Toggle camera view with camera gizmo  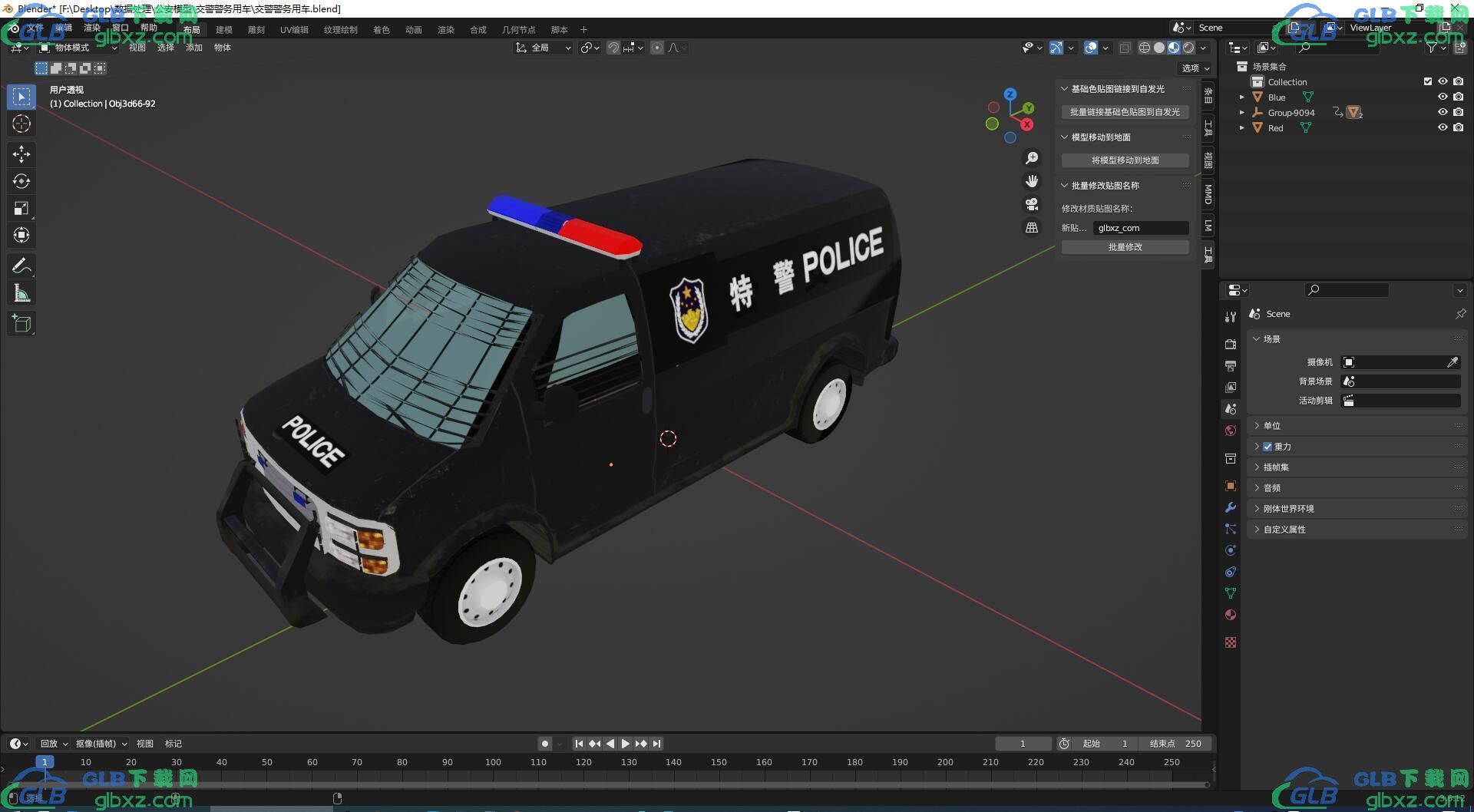[1032, 204]
